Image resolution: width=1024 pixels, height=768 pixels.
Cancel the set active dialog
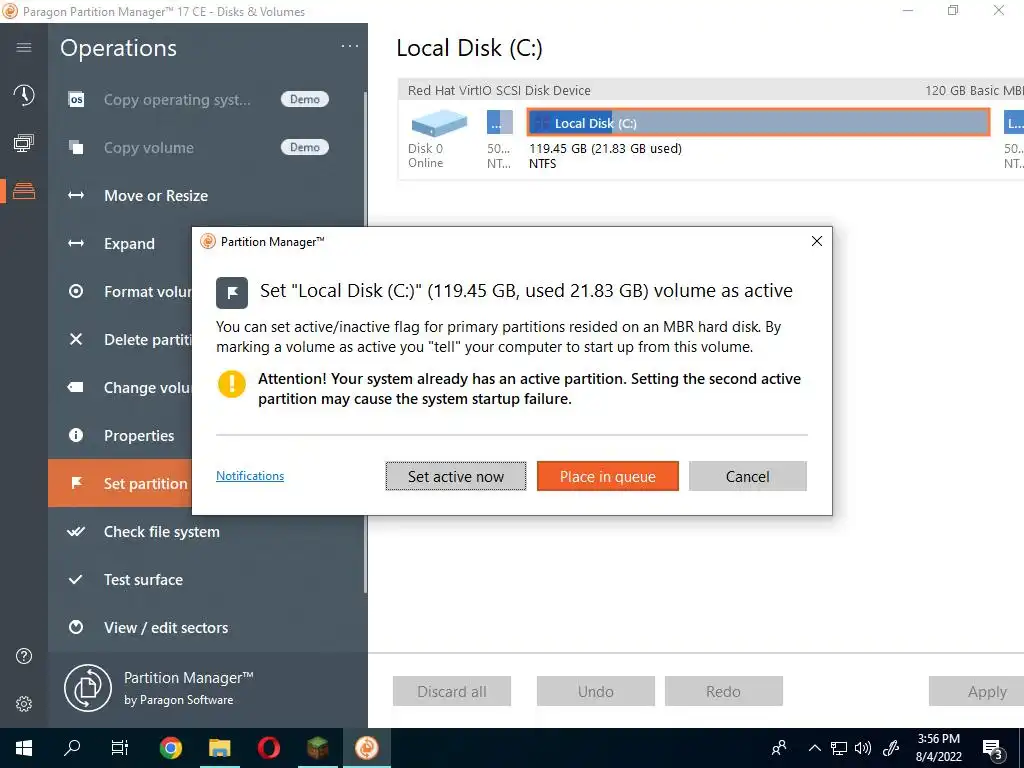tap(748, 476)
